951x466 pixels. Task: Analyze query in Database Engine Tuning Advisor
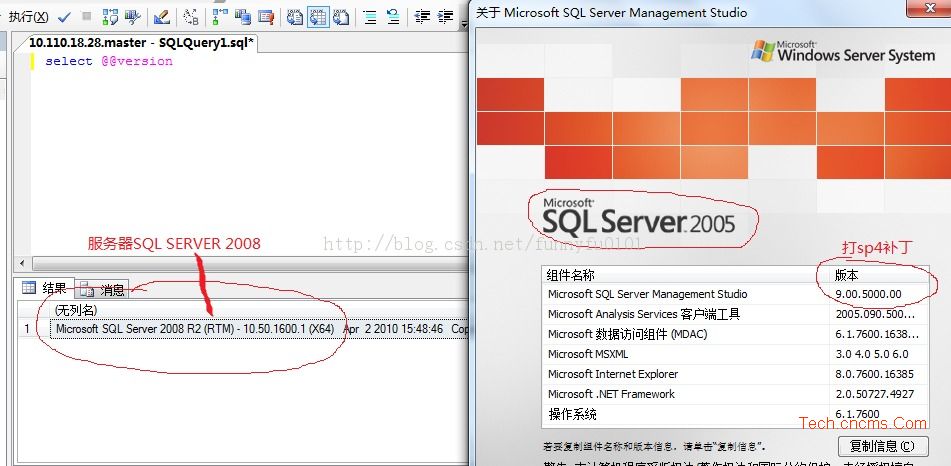(133, 16)
